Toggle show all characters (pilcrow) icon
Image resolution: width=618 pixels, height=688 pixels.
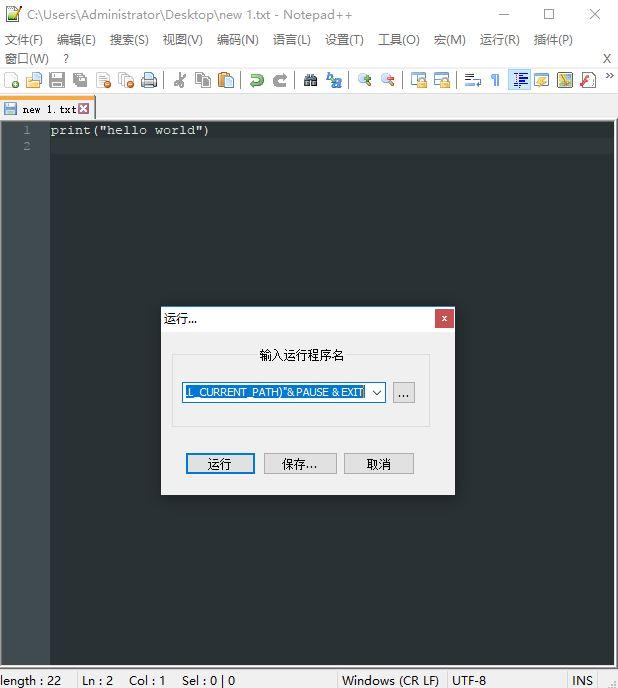point(496,80)
